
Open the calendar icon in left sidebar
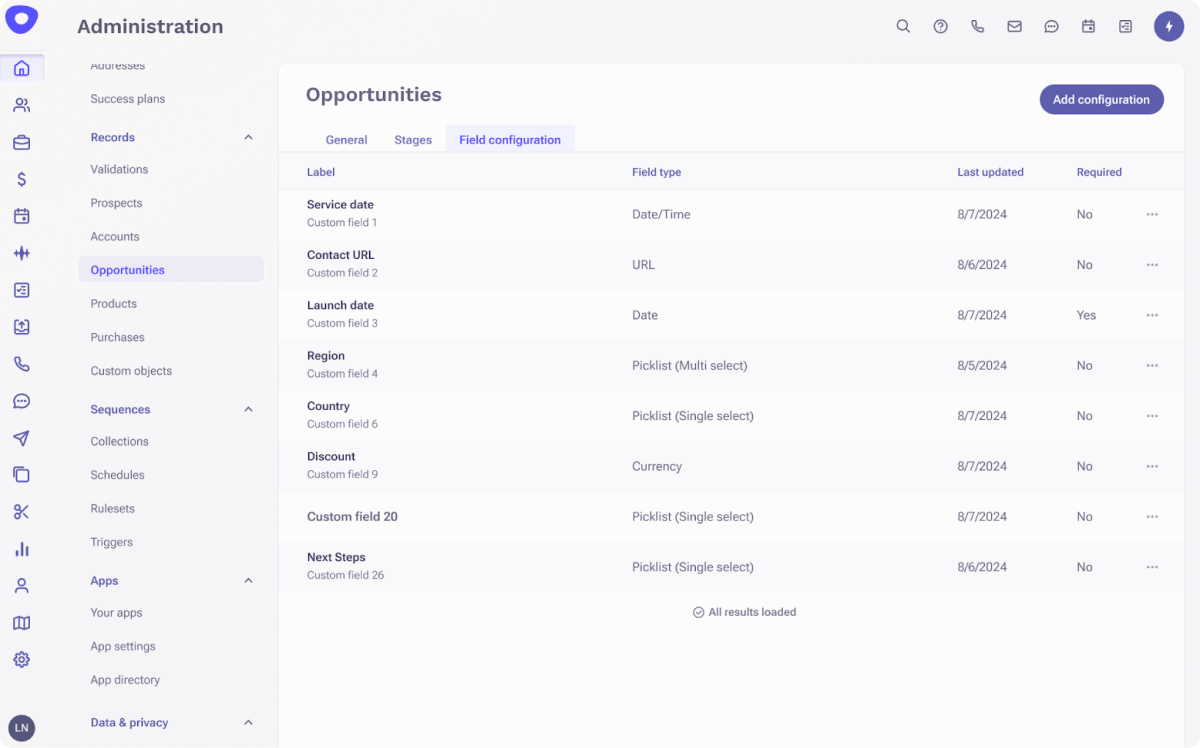coord(21,216)
